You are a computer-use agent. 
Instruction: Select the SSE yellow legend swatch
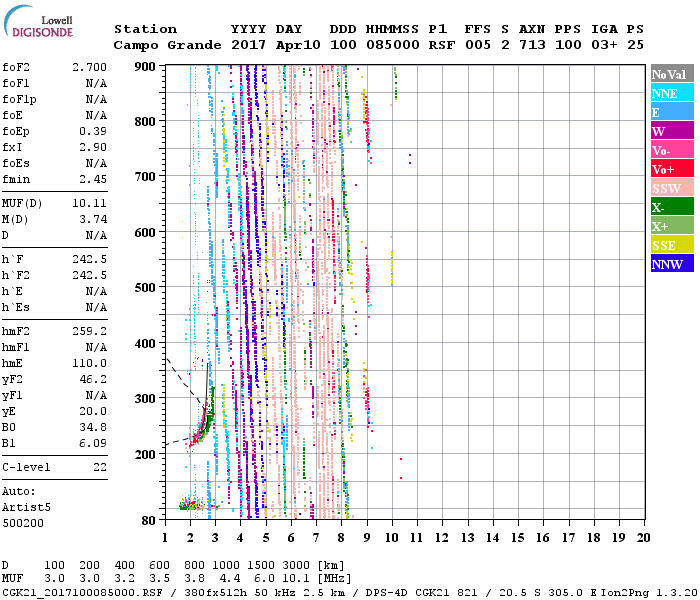670,245
